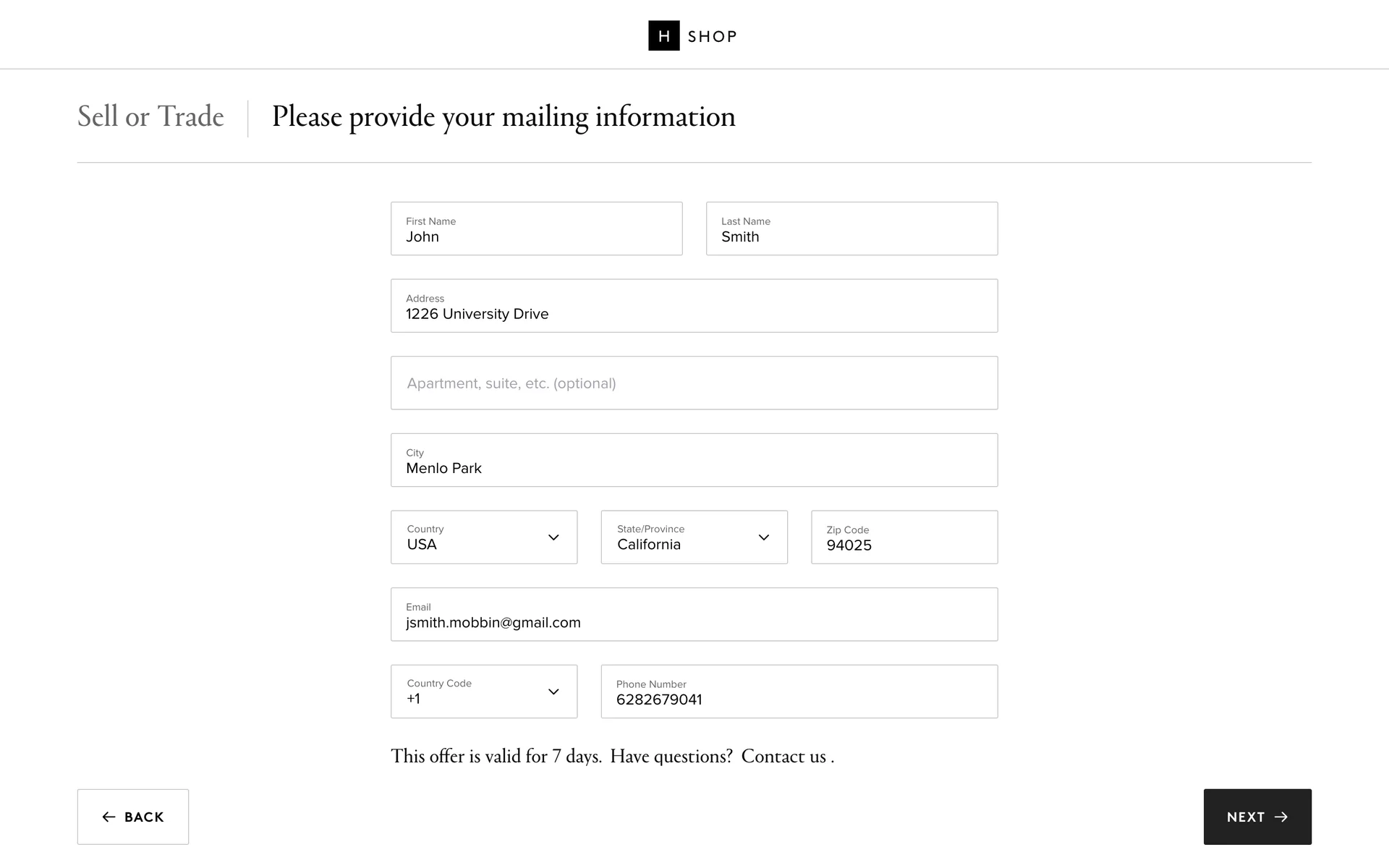Click the H logo icon

pos(663,36)
